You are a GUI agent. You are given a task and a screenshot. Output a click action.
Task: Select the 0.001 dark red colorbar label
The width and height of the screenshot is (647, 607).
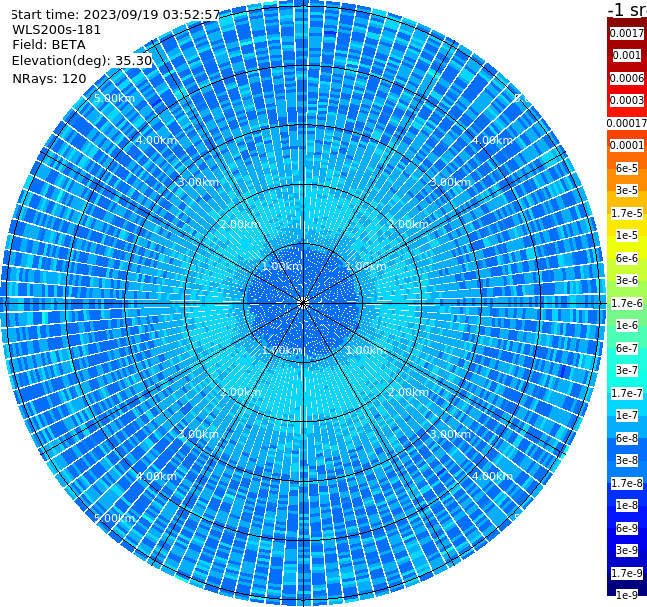point(627,55)
